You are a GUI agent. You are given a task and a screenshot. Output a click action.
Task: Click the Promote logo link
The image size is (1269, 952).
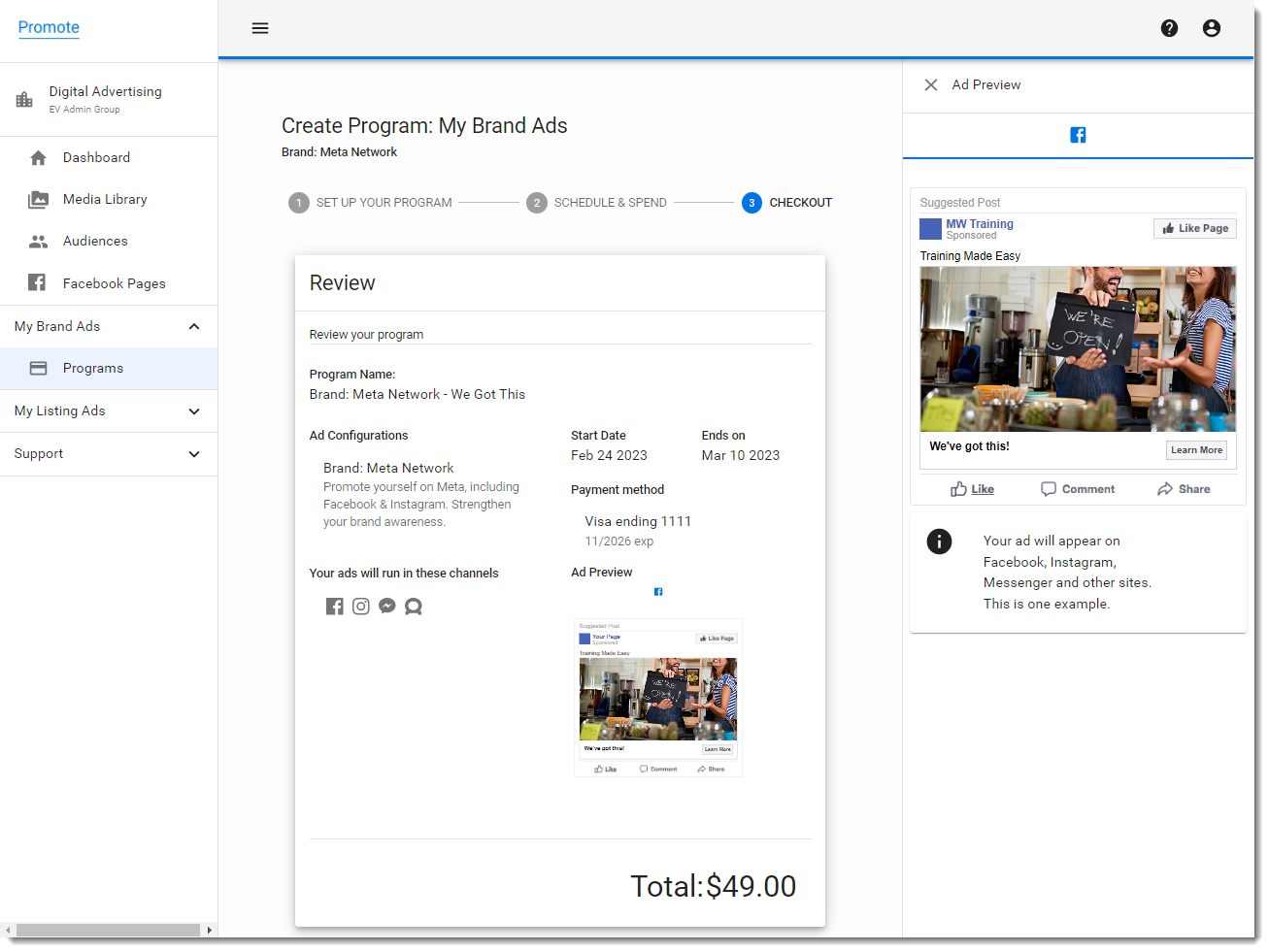[x=49, y=27]
